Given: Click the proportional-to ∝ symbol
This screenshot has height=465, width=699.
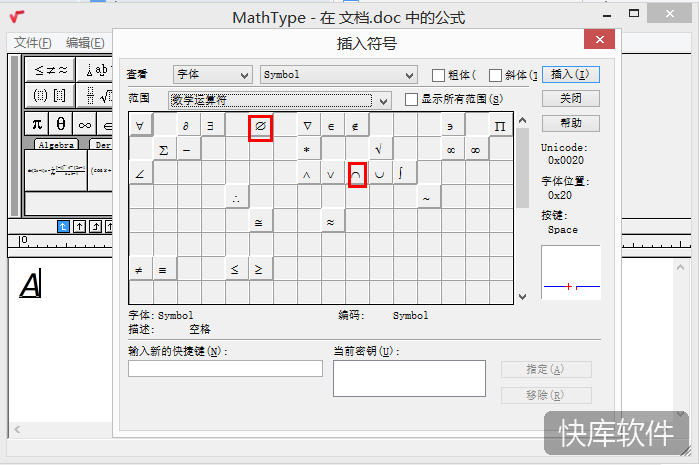Looking at the screenshot, I should click(x=452, y=148).
